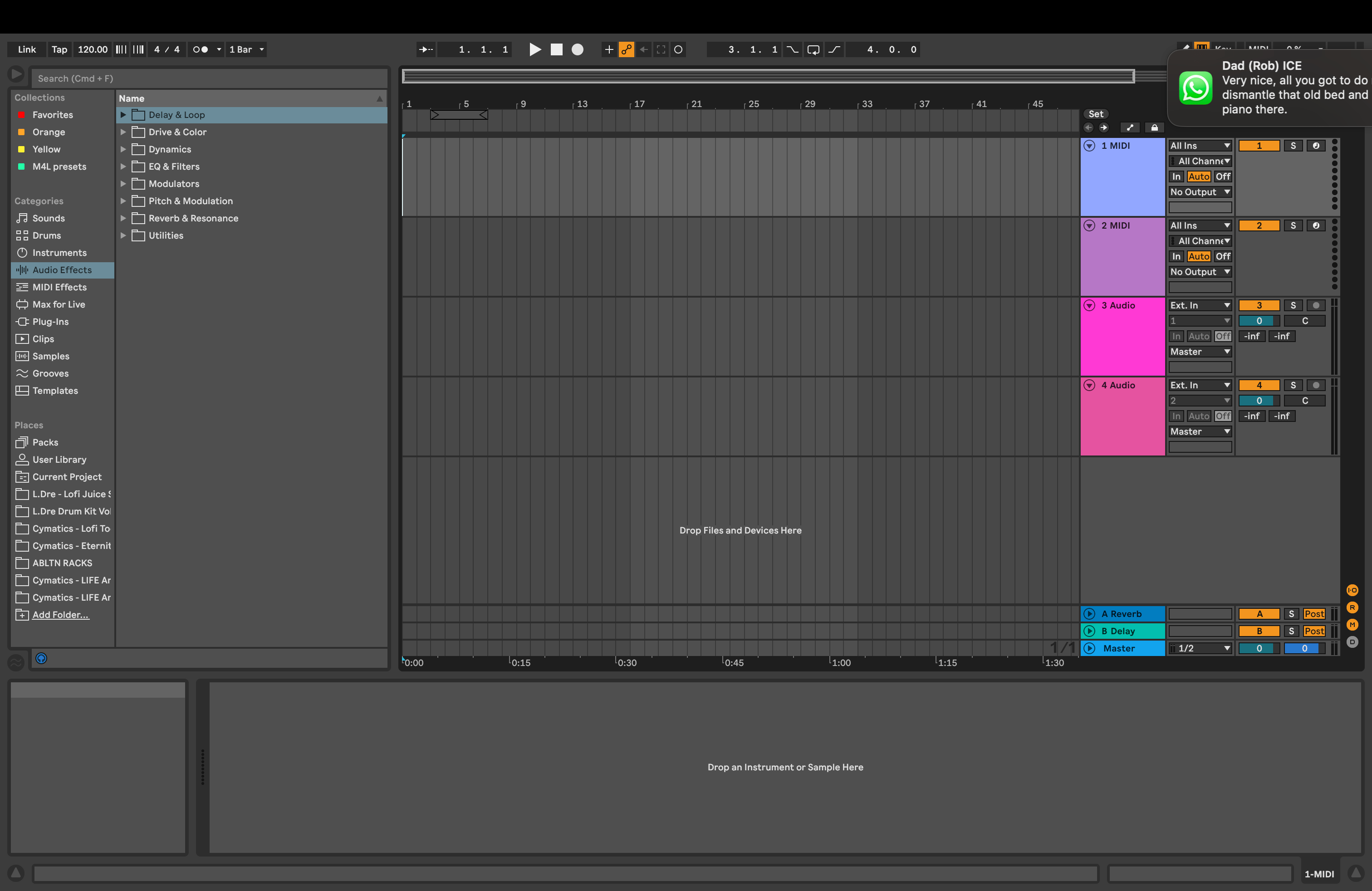This screenshot has width=1372, height=891.
Task: Toggle the metronome button
Action: click(201, 49)
